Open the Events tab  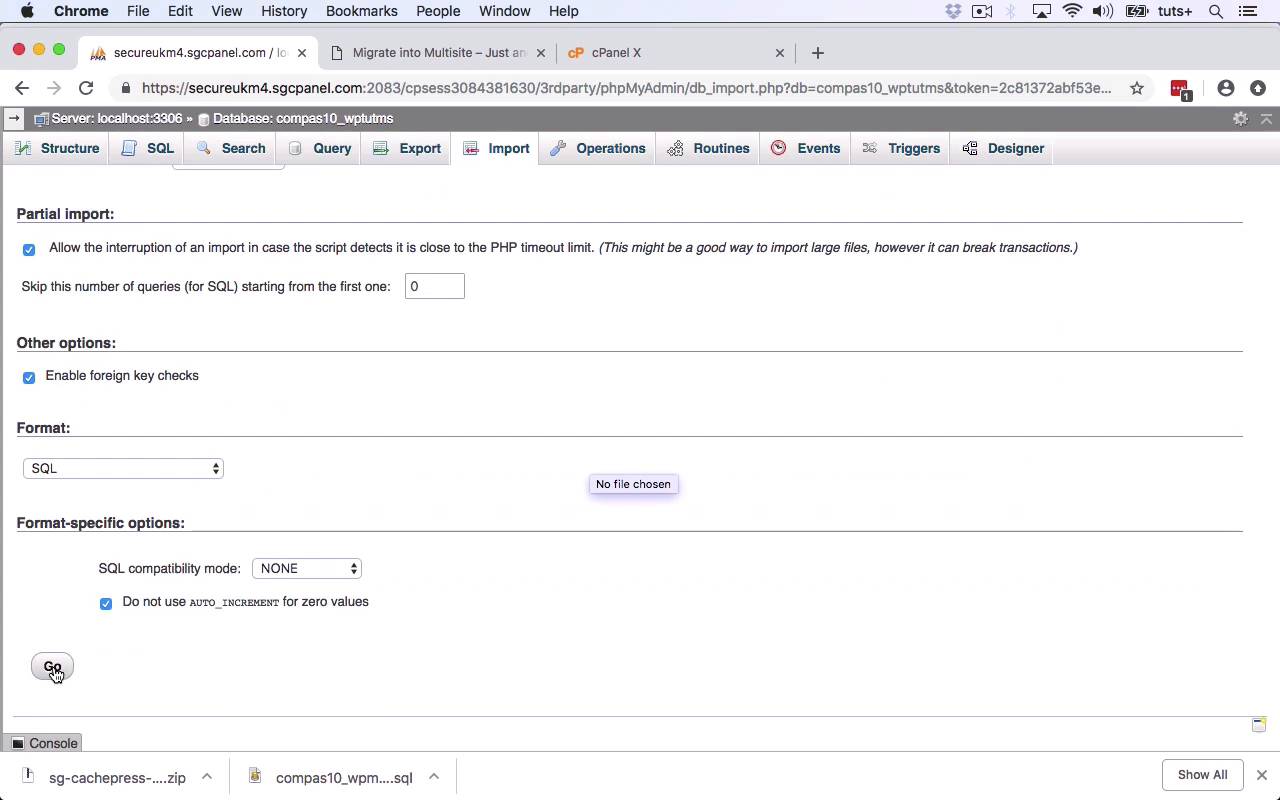pos(806,148)
